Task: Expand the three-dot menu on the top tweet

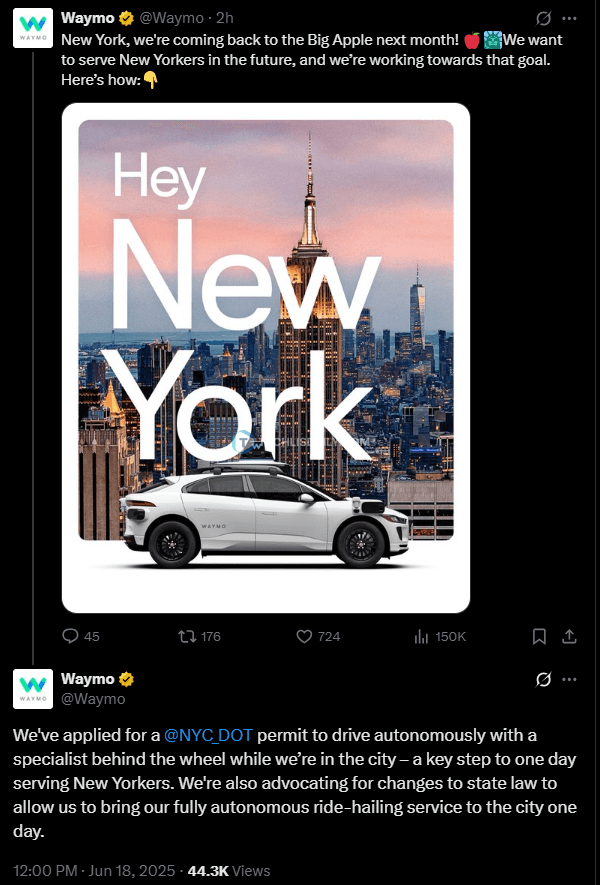Action: pos(570,19)
